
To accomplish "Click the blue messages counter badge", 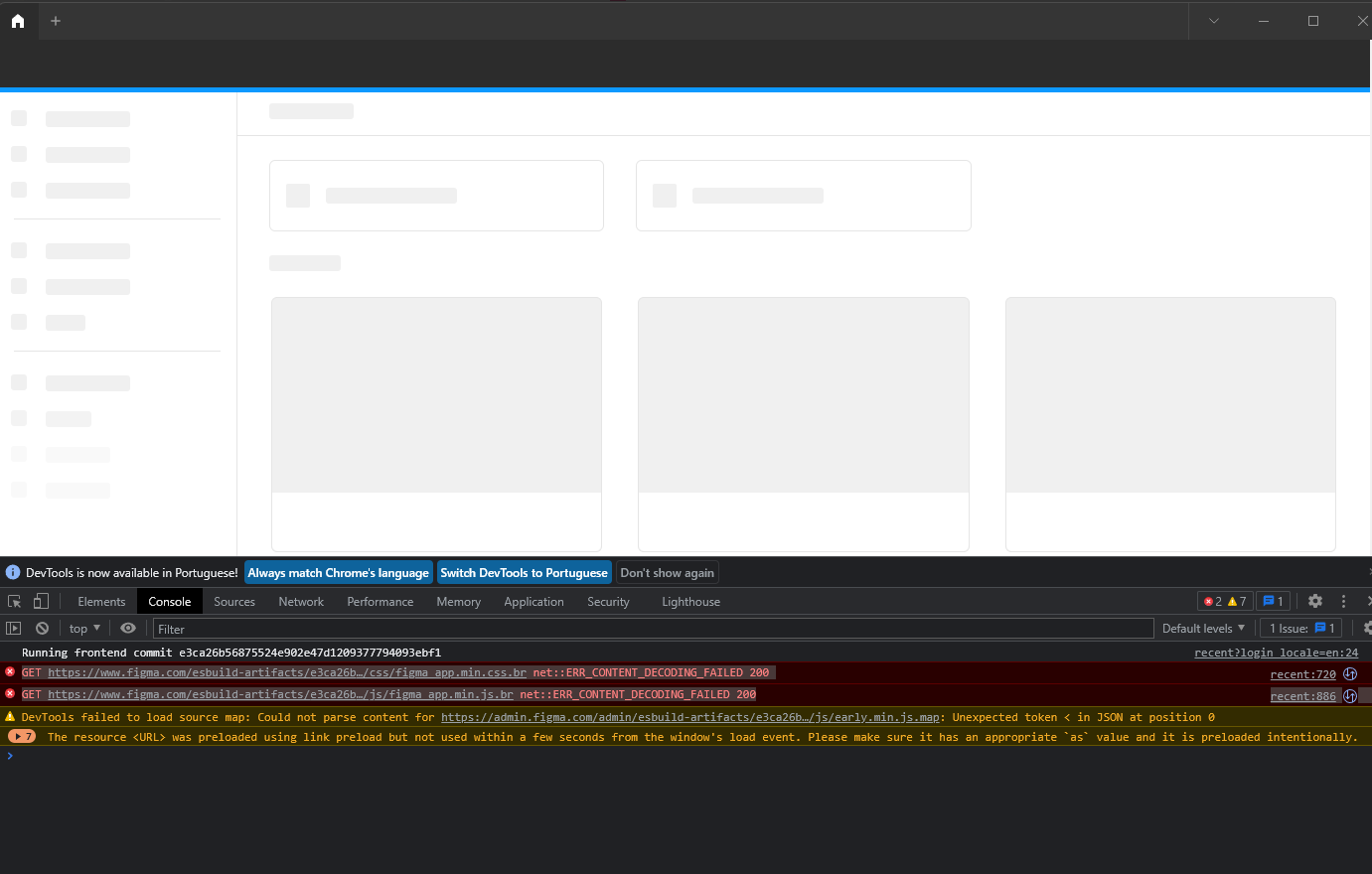I will 1273,602.
